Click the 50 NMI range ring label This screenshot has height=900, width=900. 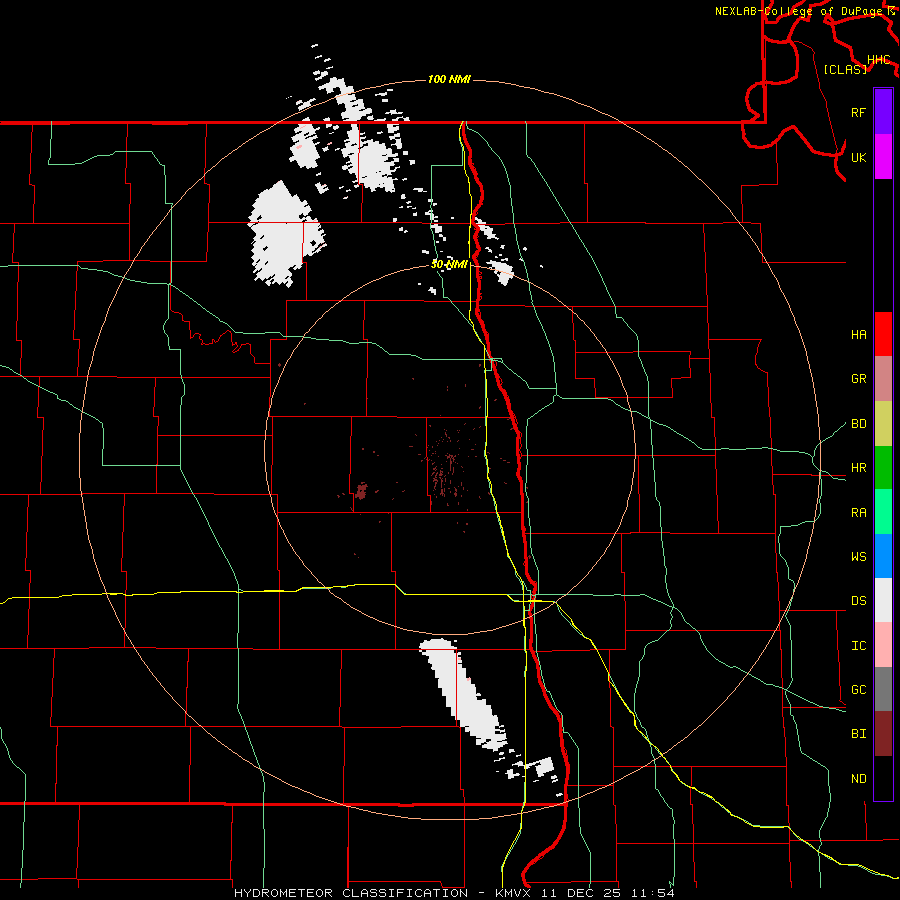(449, 265)
